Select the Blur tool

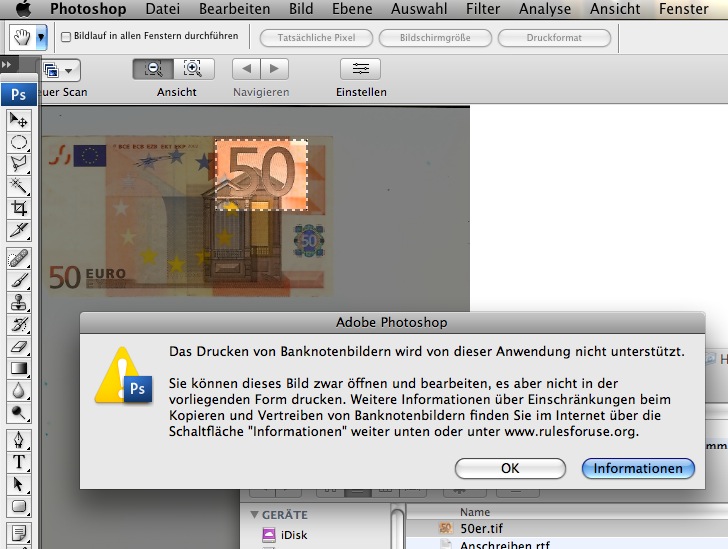pos(19,390)
